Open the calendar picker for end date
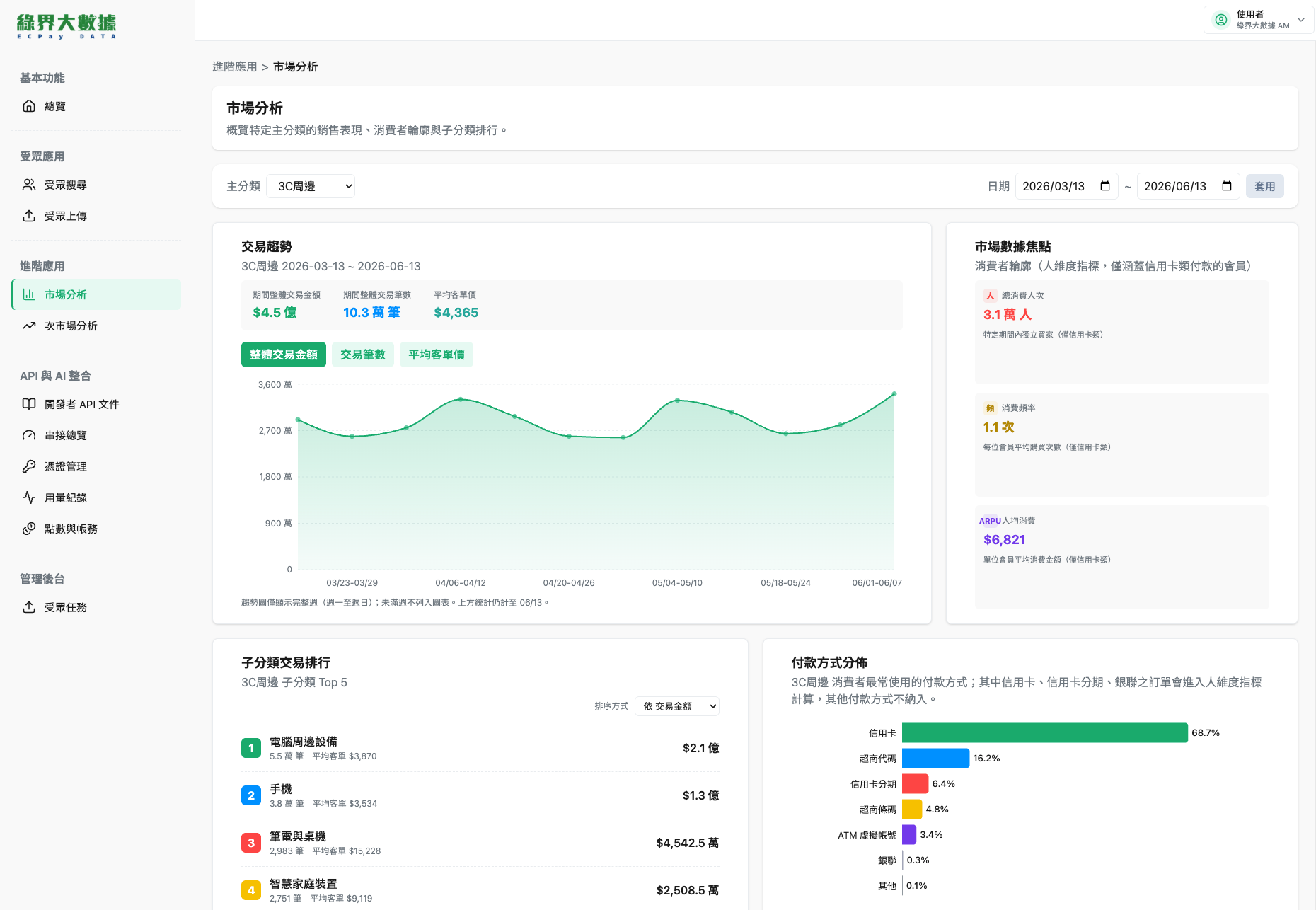The image size is (1316, 910). coord(1227,186)
